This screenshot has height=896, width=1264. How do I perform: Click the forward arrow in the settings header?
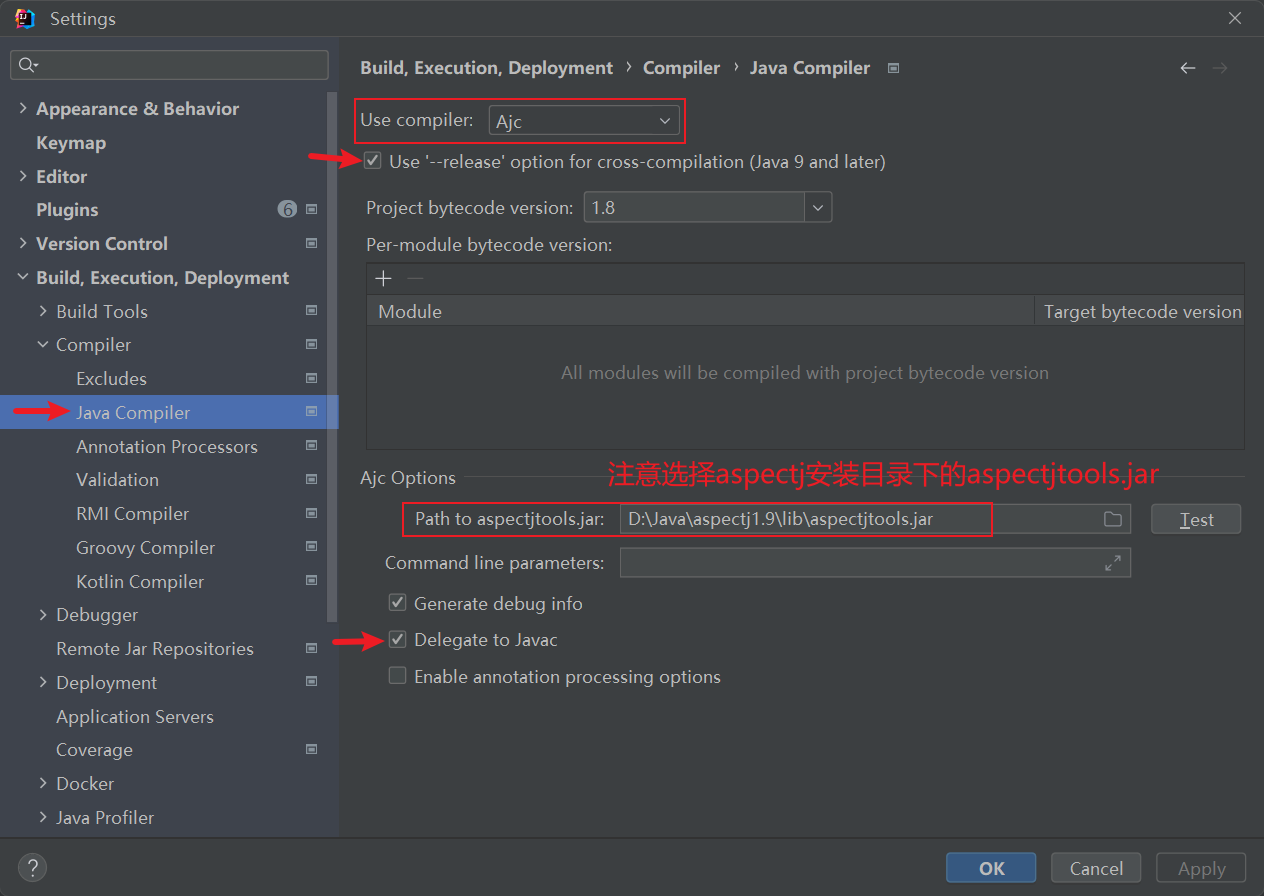click(x=1220, y=67)
